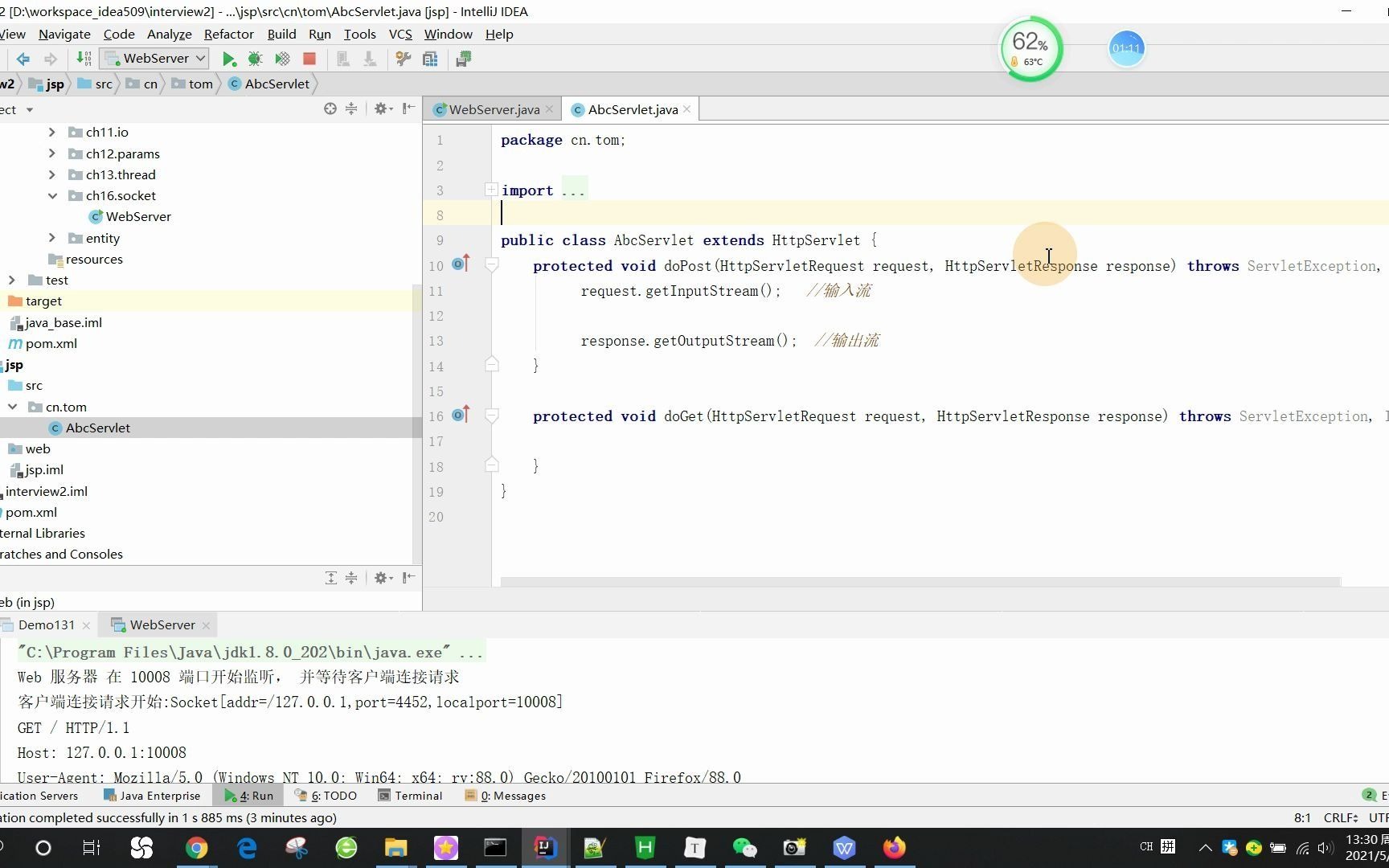This screenshot has height=868, width=1389.
Task: Click the doGet override gutter icon
Action: click(x=461, y=415)
